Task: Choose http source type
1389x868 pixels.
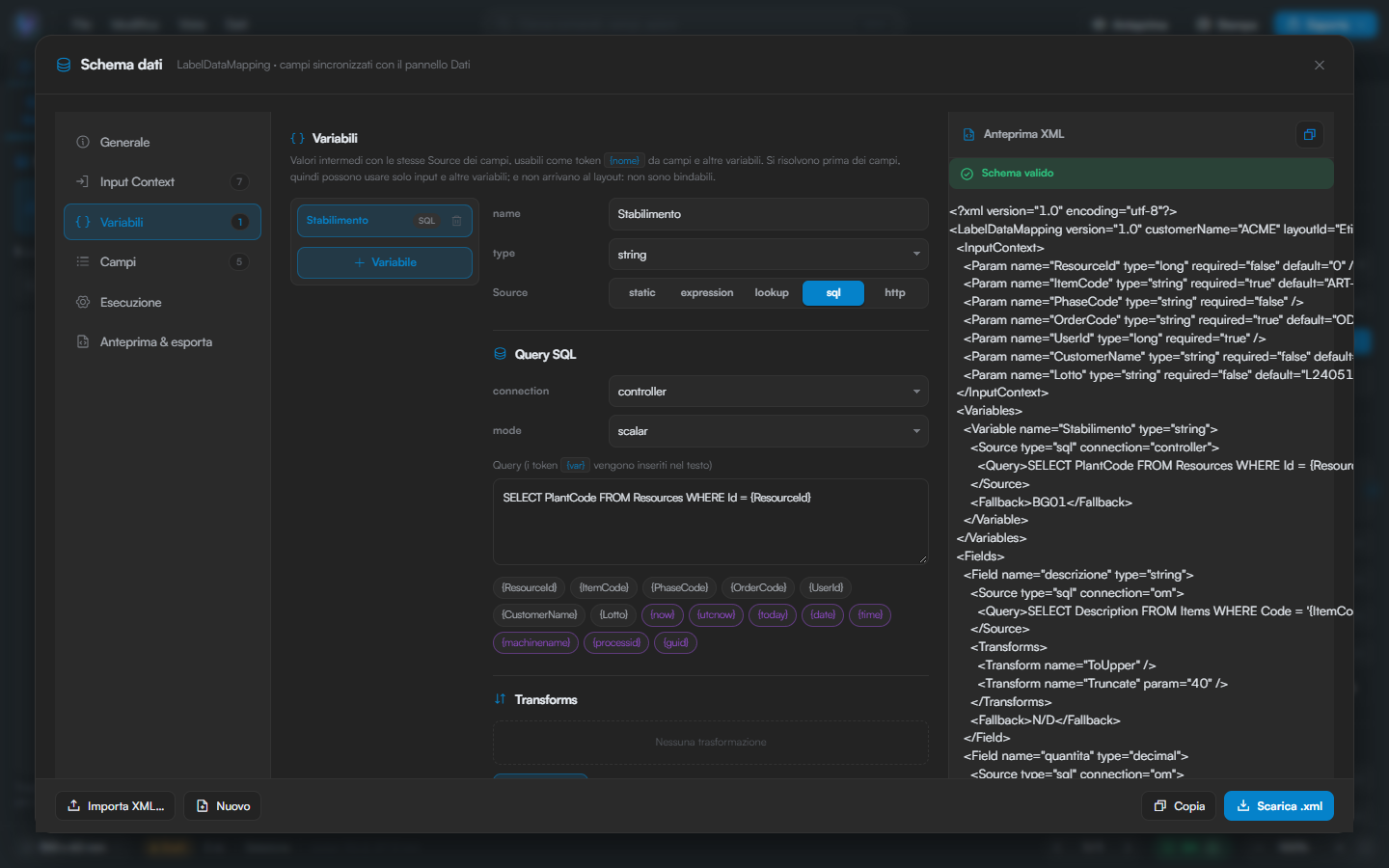Action: pos(894,293)
